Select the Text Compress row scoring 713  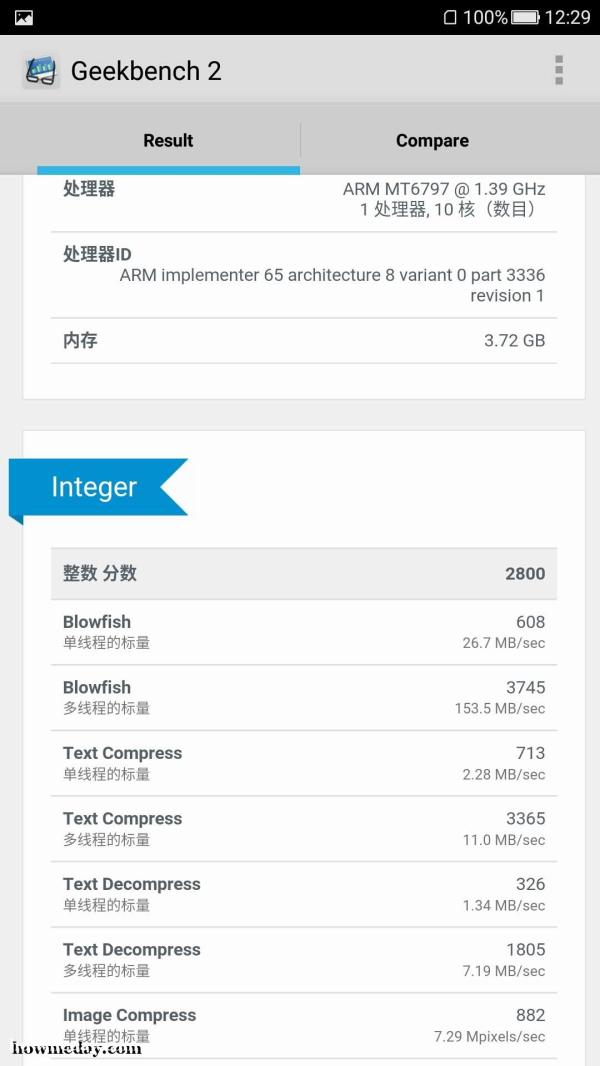(x=303, y=763)
